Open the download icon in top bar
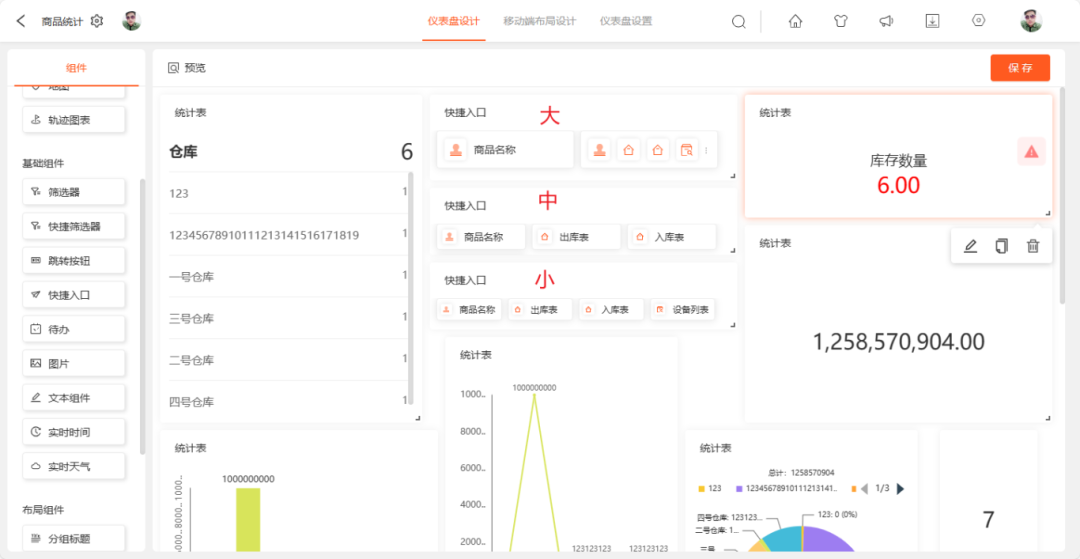This screenshot has height=559, width=1080. [932, 21]
